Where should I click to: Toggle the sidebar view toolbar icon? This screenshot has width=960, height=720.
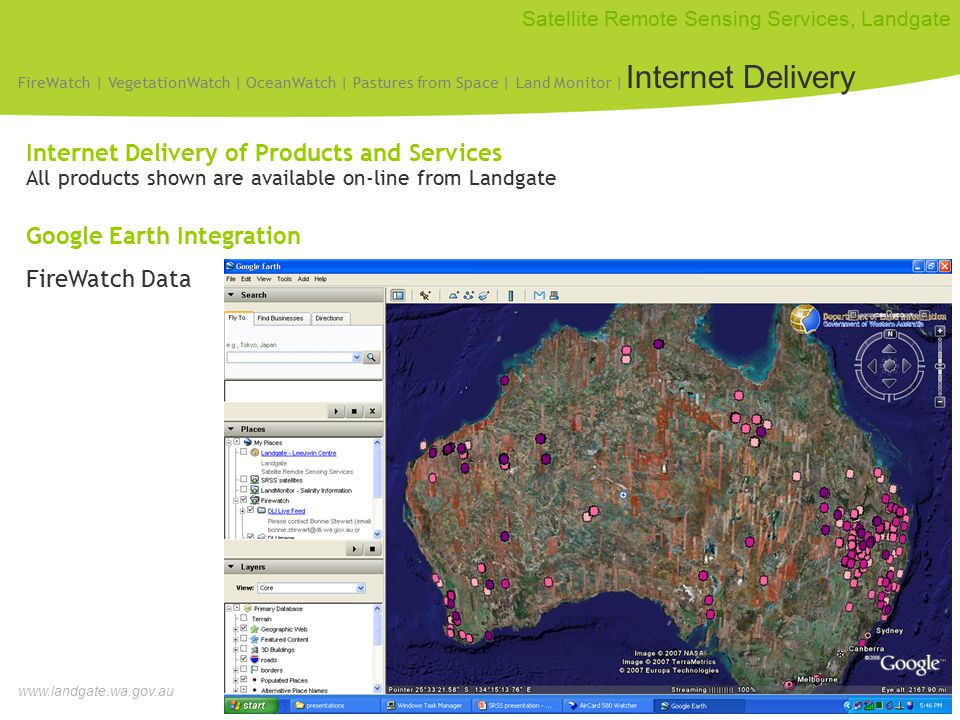[398, 296]
